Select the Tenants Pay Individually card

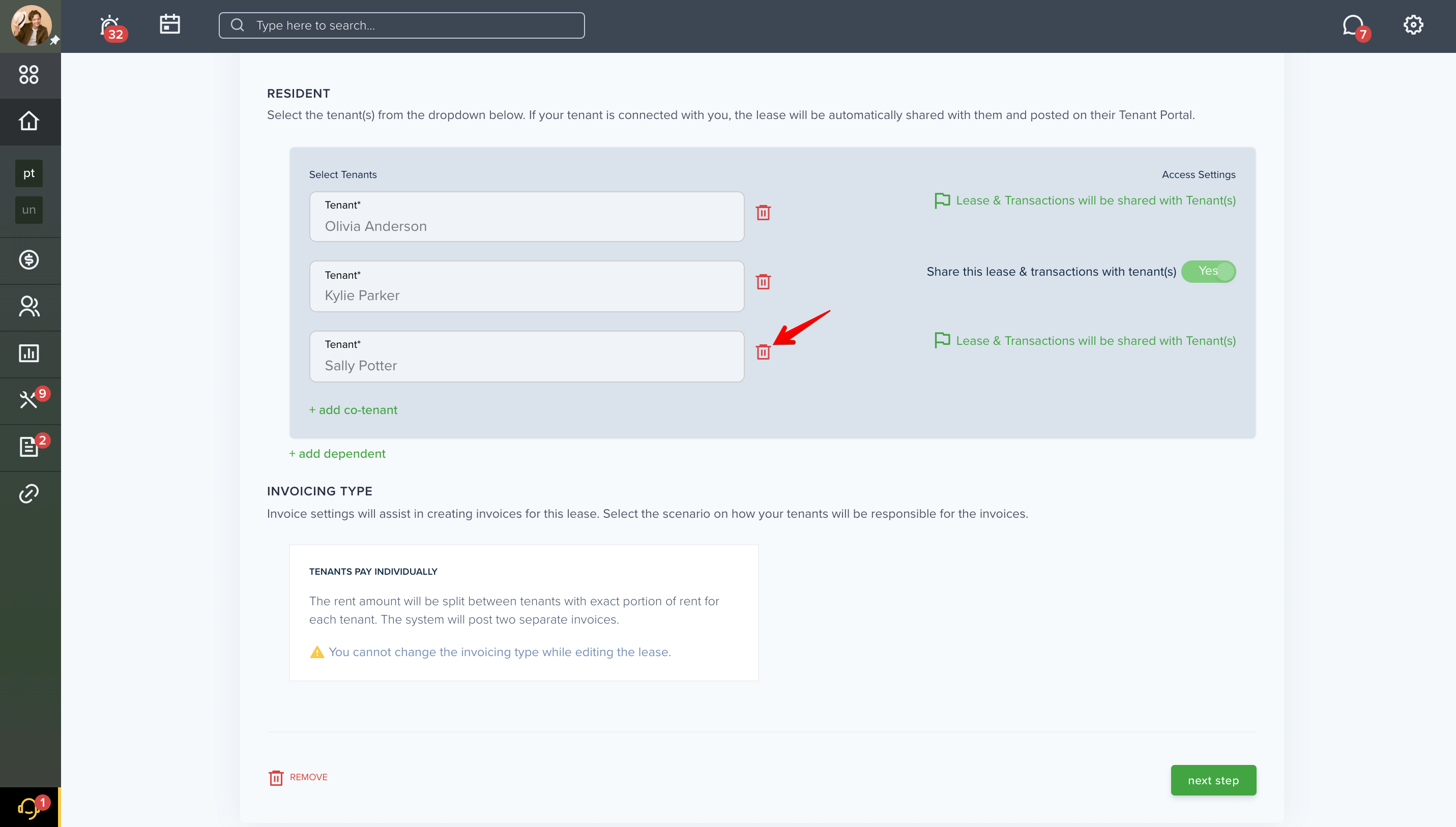point(524,613)
